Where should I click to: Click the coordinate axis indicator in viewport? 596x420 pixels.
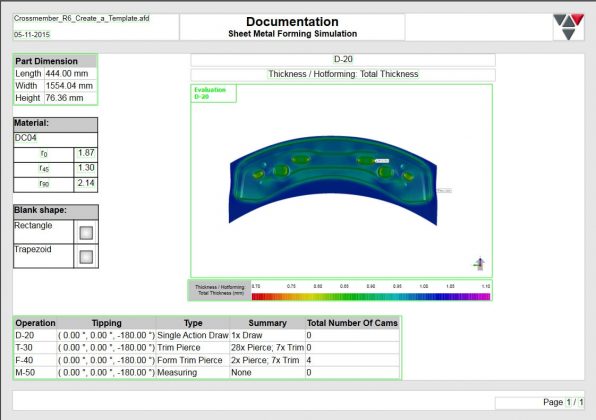(x=479, y=263)
